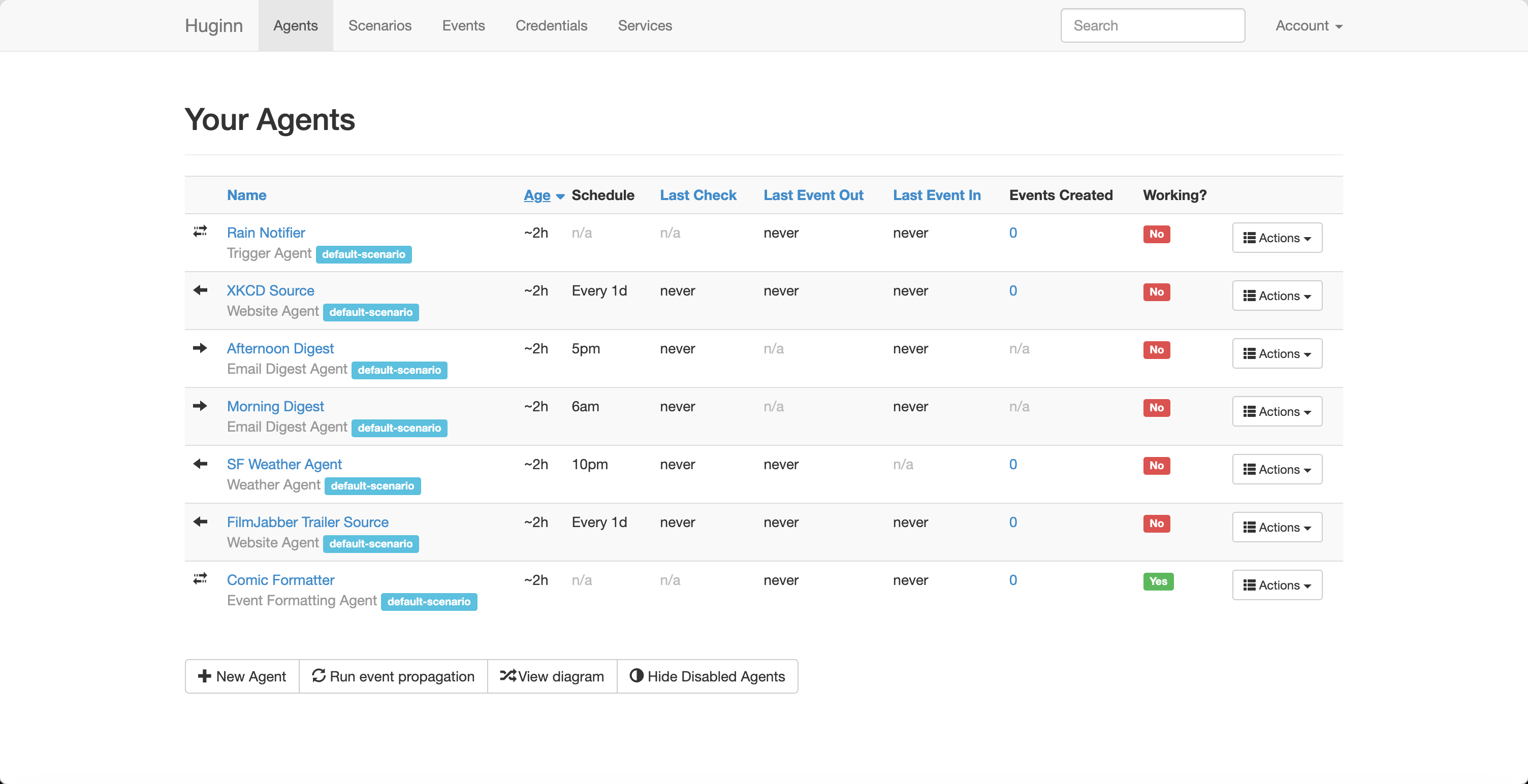Click the red No badge for XKCD Source
Viewport: 1528px width, 784px height.
click(1157, 292)
